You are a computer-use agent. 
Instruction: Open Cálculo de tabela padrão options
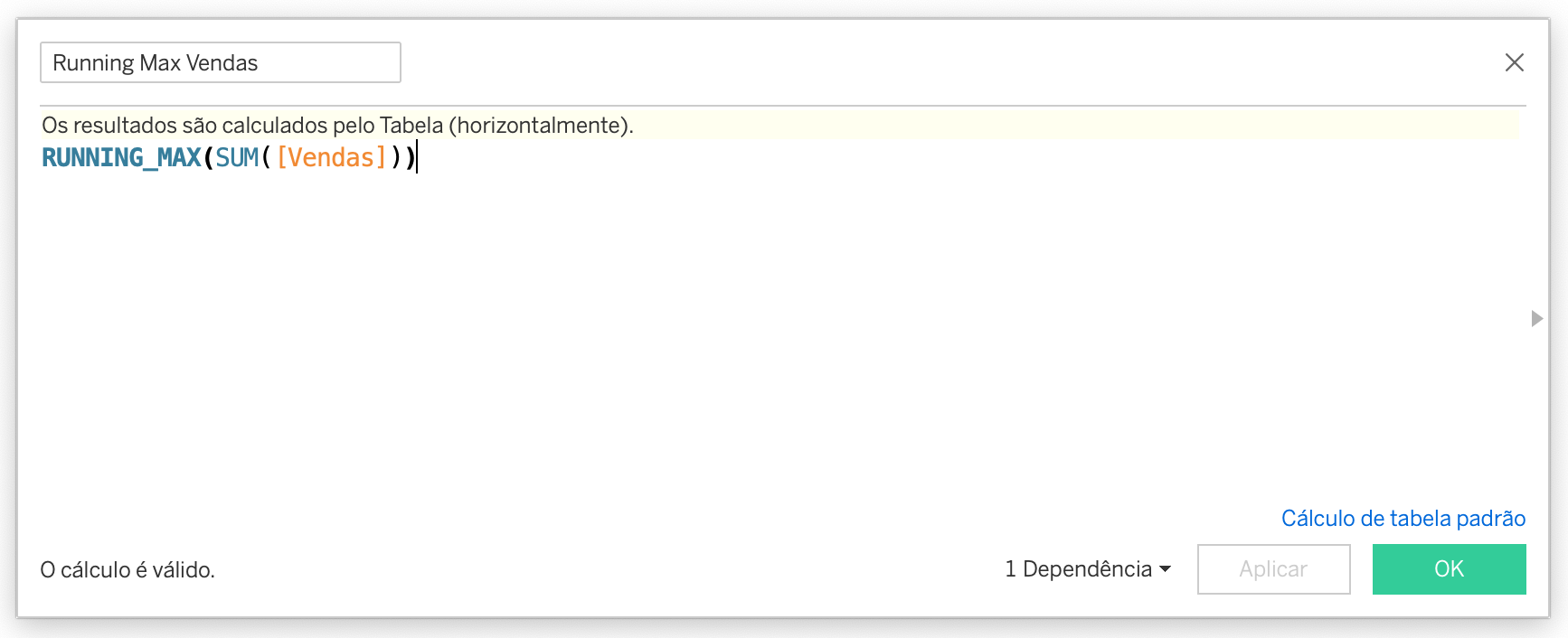(1403, 518)
